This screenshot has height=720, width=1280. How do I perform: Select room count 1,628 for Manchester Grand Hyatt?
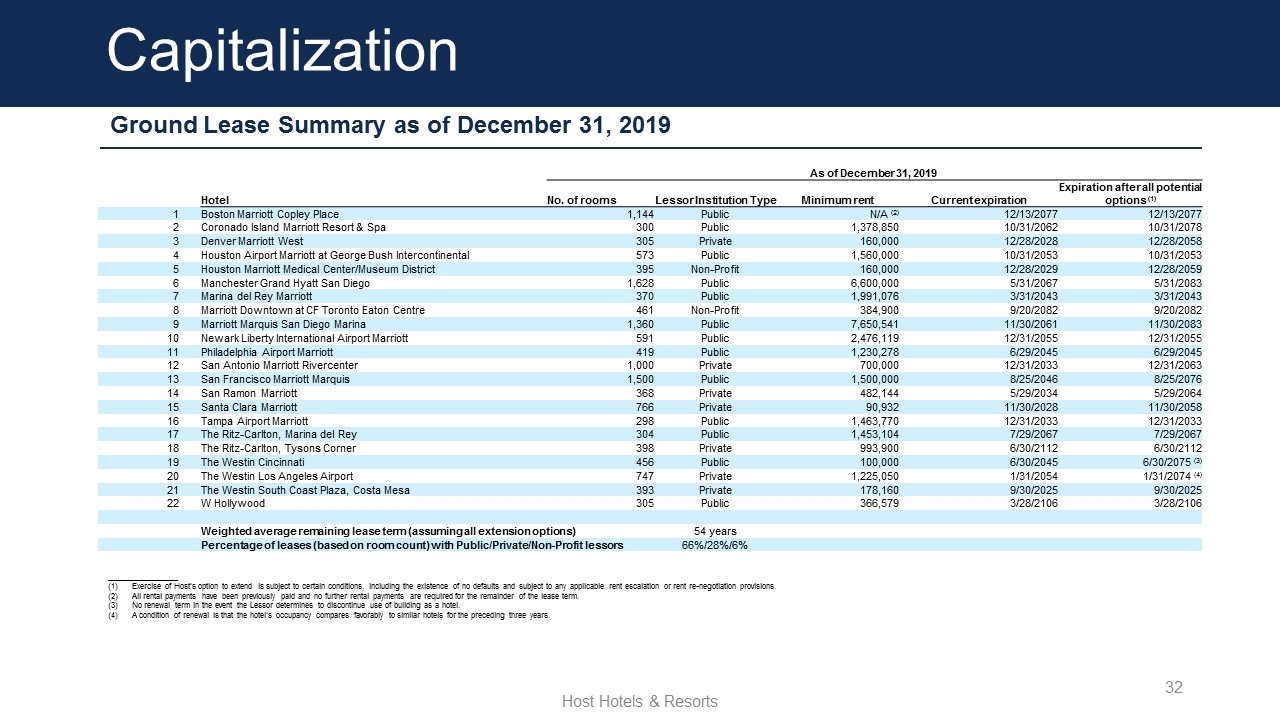pyautogui.click(x=640, y=283)
